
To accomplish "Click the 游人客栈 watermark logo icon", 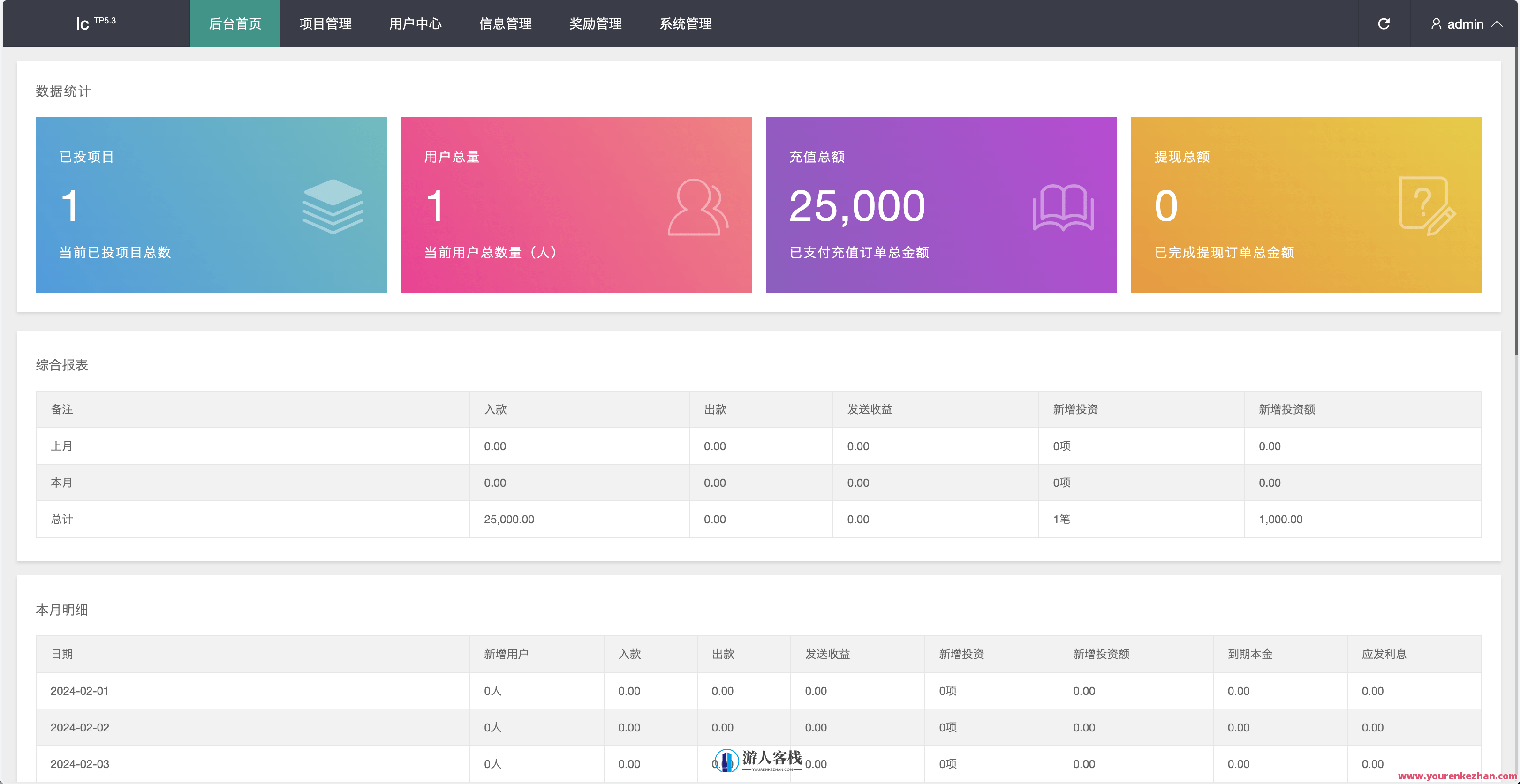I will [x=727, y=761].
